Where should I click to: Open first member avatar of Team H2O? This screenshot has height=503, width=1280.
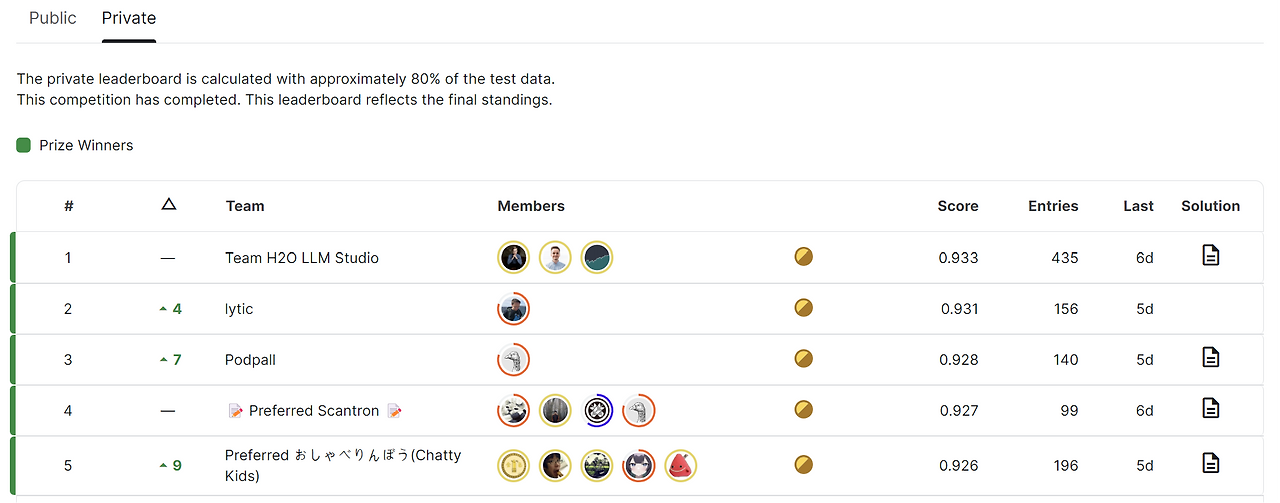pos(513,258)
